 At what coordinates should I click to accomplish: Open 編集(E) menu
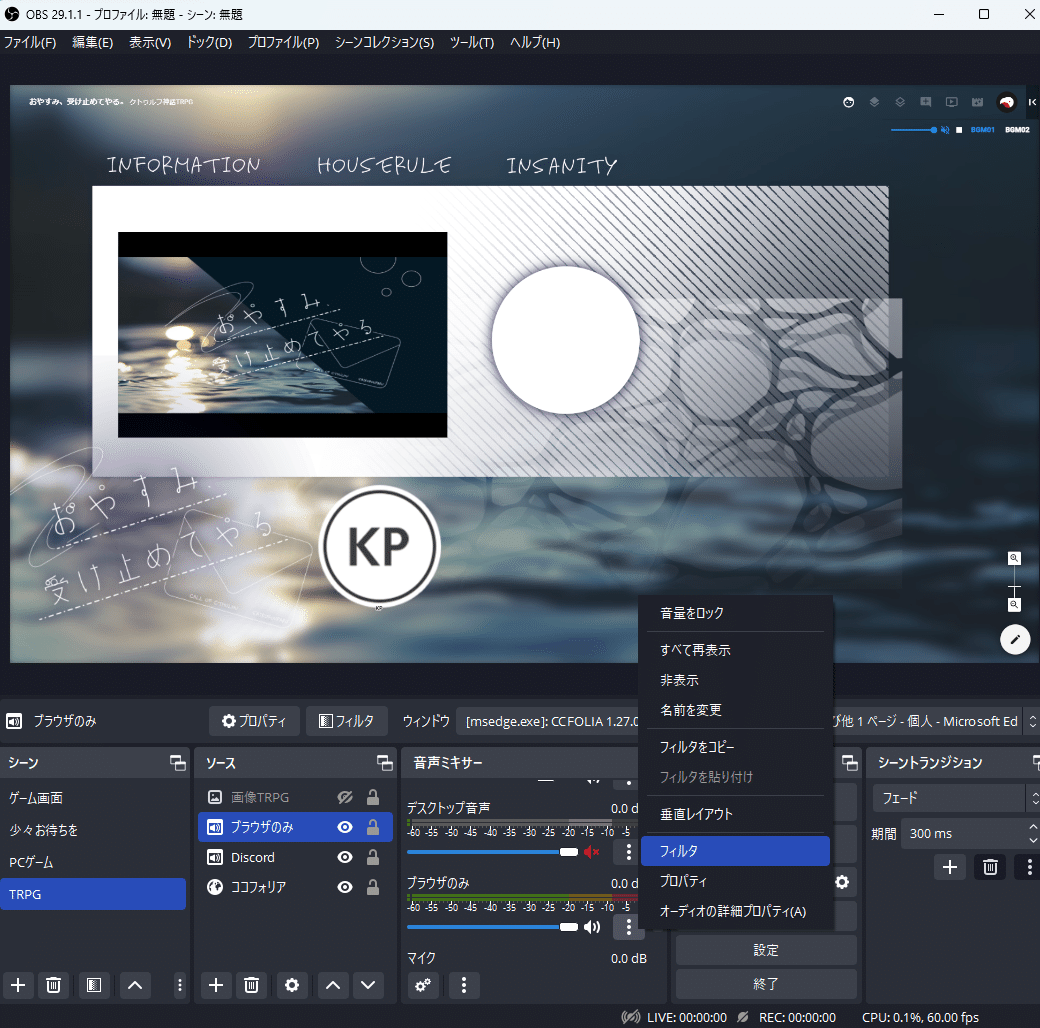tap(92, 42)
